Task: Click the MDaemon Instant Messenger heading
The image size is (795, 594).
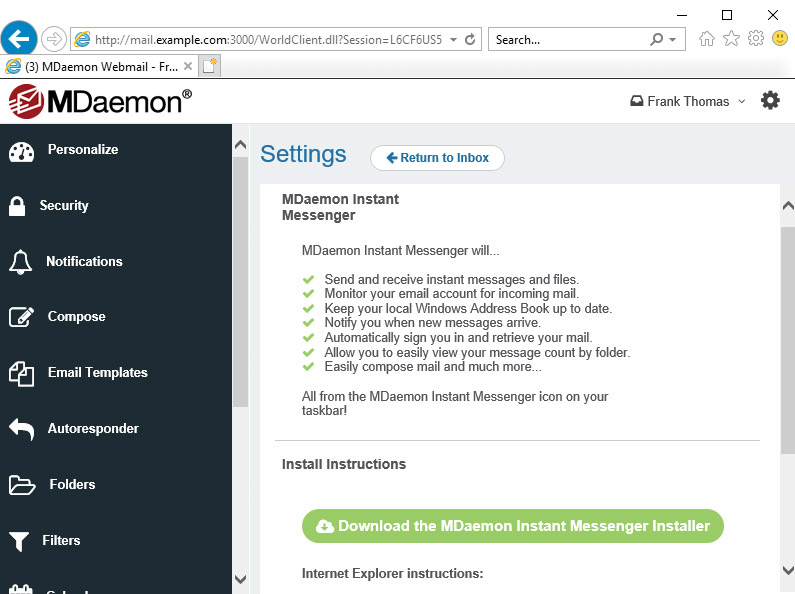Action: click(340, 207)
